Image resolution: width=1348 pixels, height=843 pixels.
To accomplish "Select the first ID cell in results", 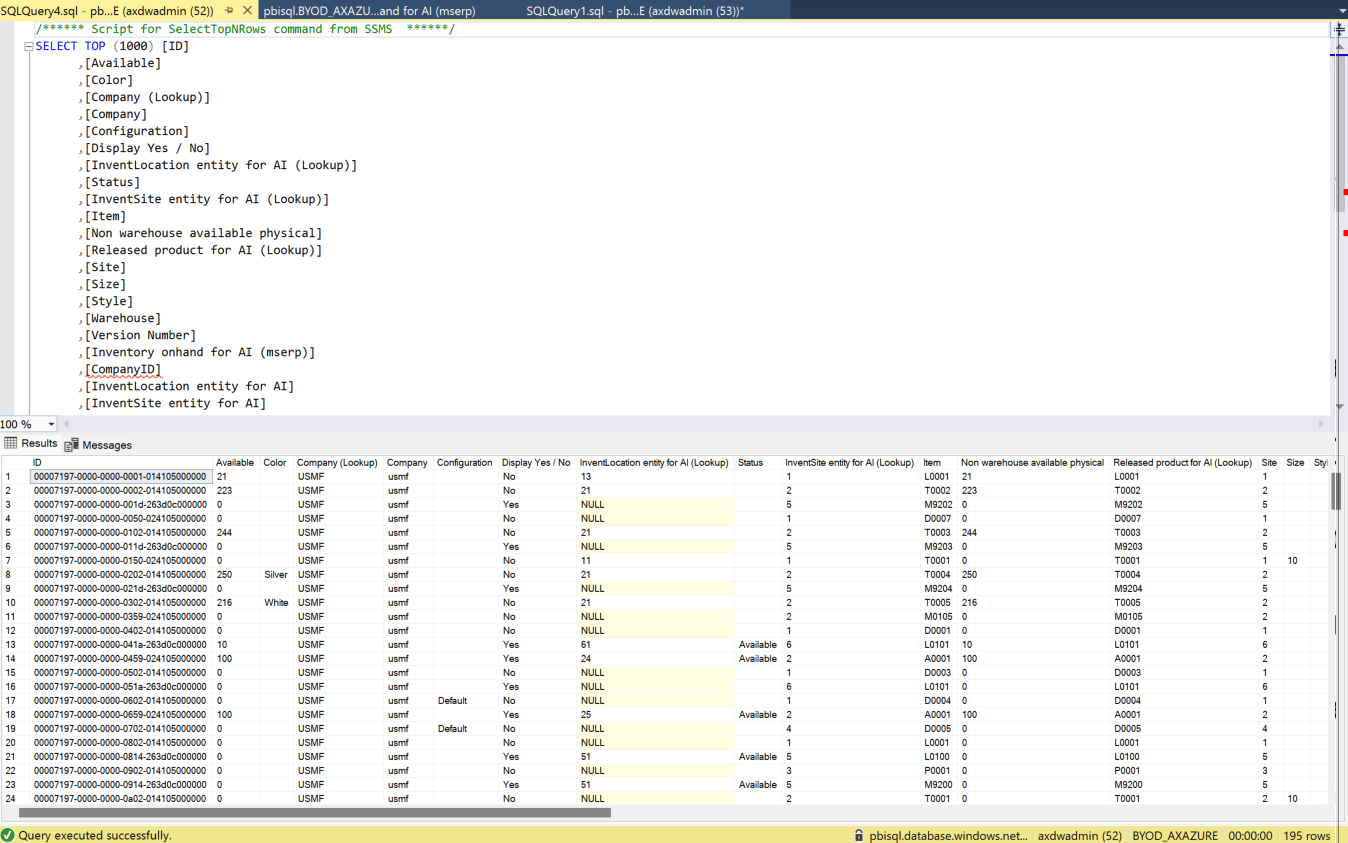I will 120,477.
